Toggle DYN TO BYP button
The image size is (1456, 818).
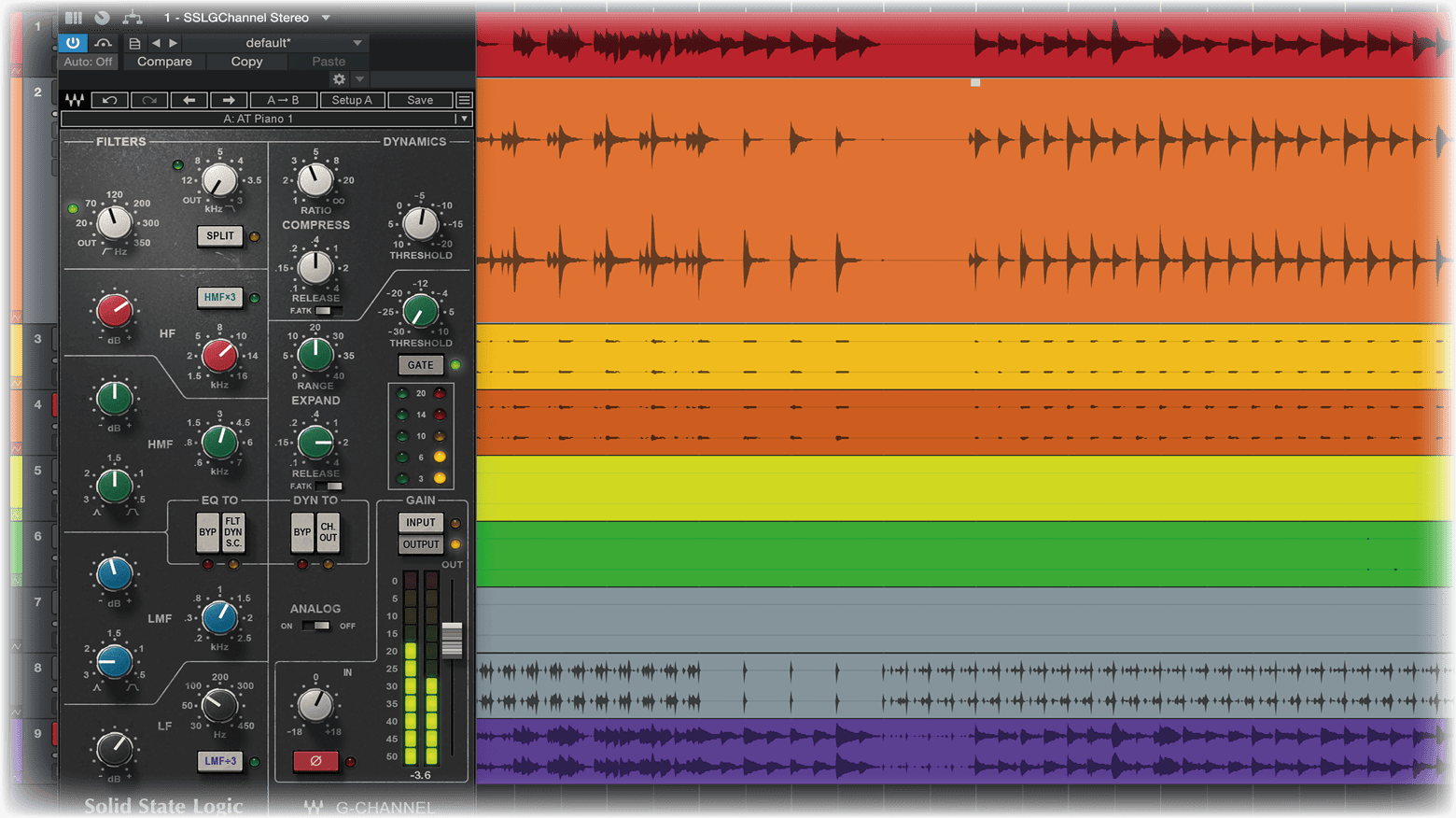pyautogui.click(x=302, y=532)
